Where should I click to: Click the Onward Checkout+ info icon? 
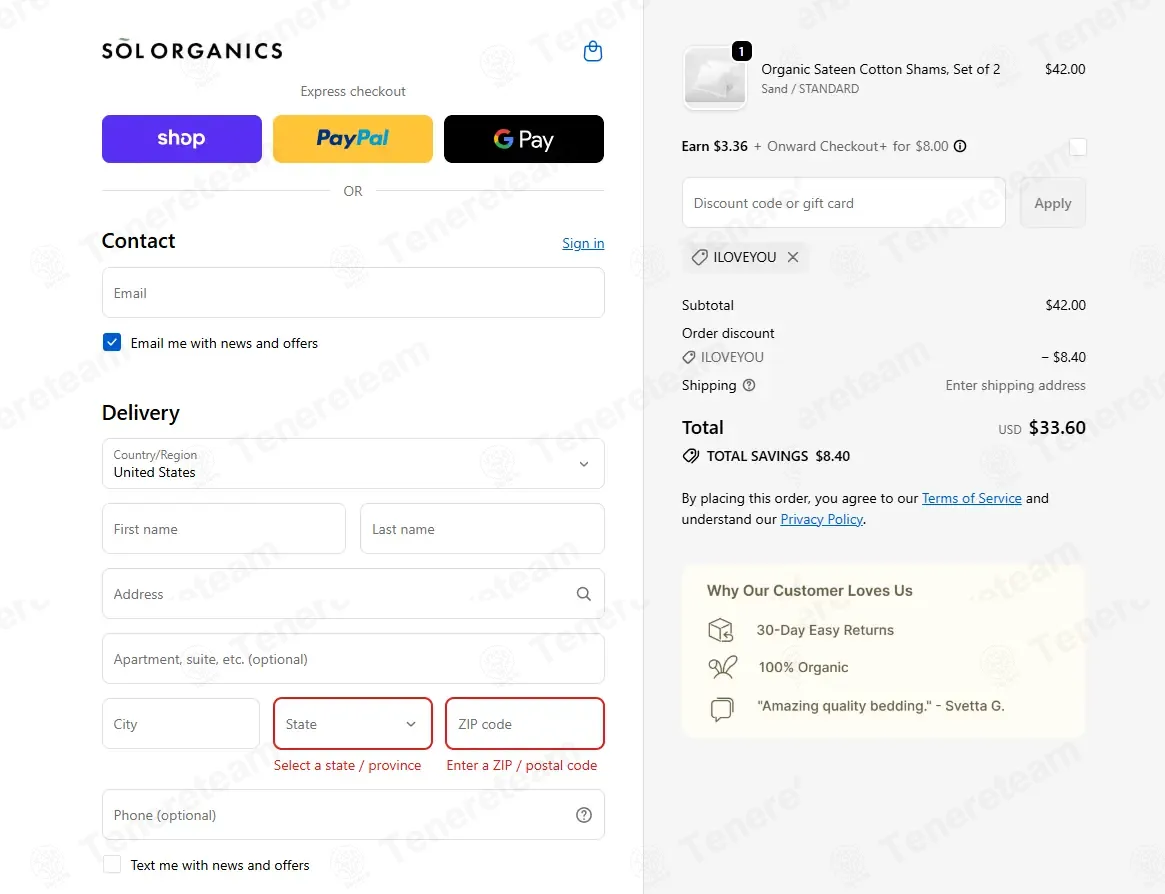click(960, 146)
